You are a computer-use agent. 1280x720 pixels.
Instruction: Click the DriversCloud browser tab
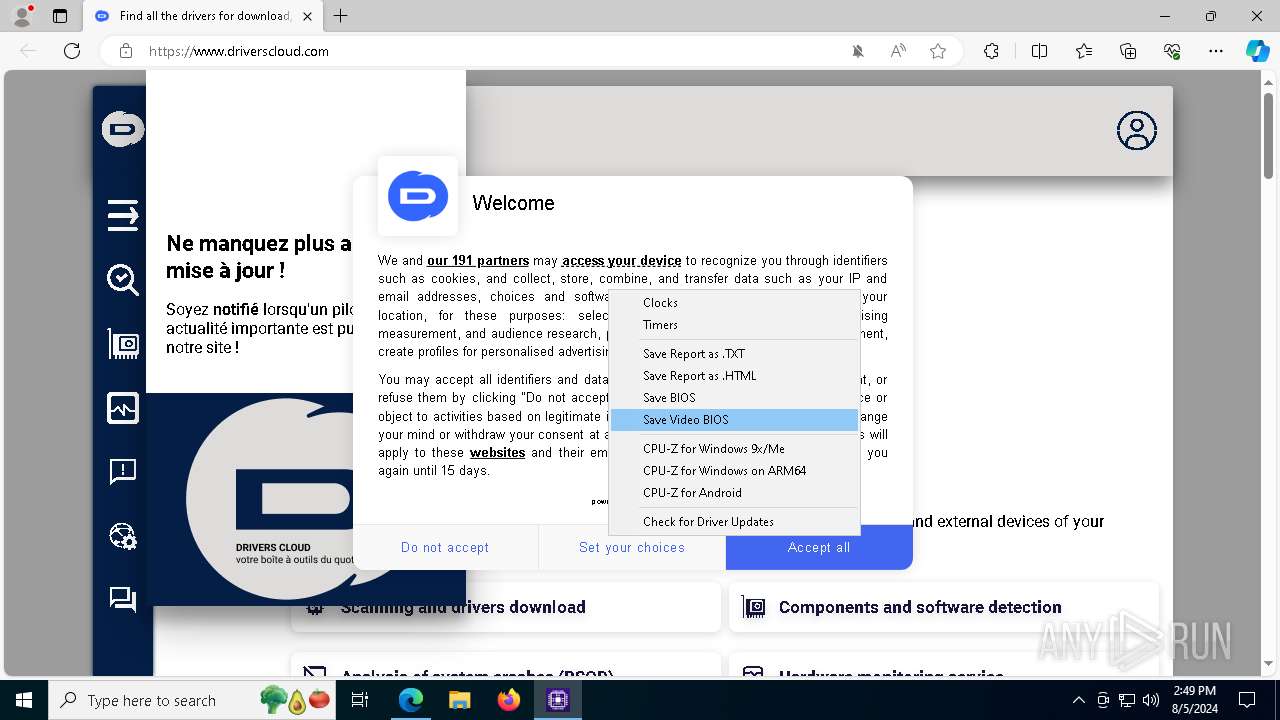203,16
